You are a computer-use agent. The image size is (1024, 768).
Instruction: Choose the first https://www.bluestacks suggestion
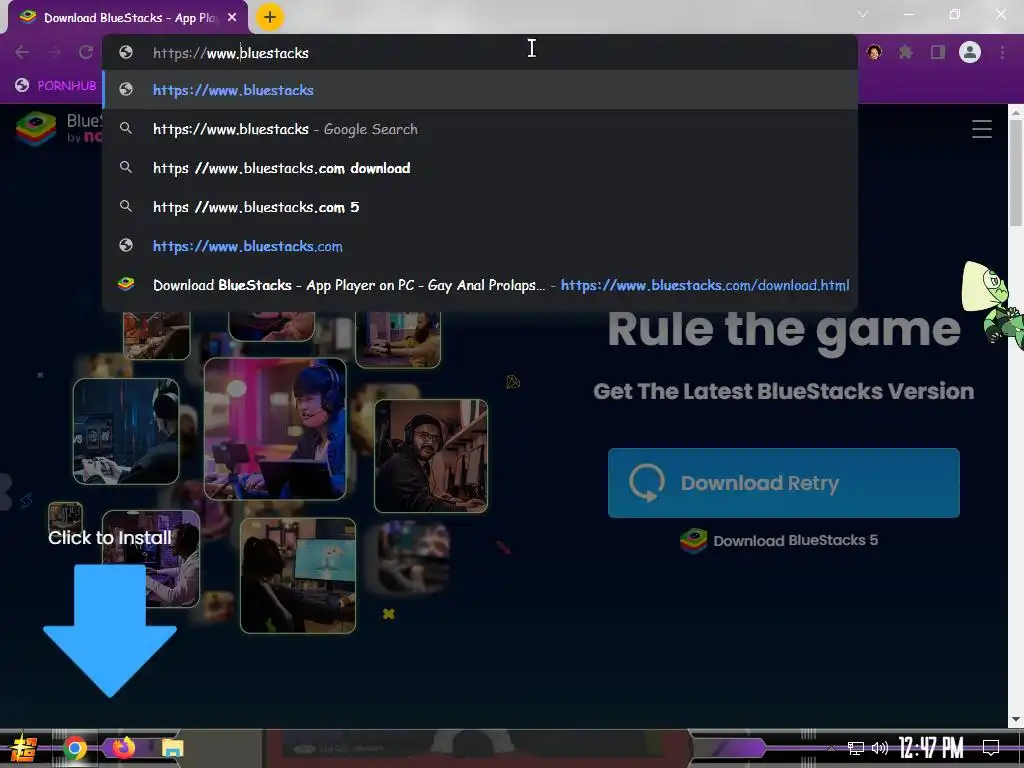point(479,90)
